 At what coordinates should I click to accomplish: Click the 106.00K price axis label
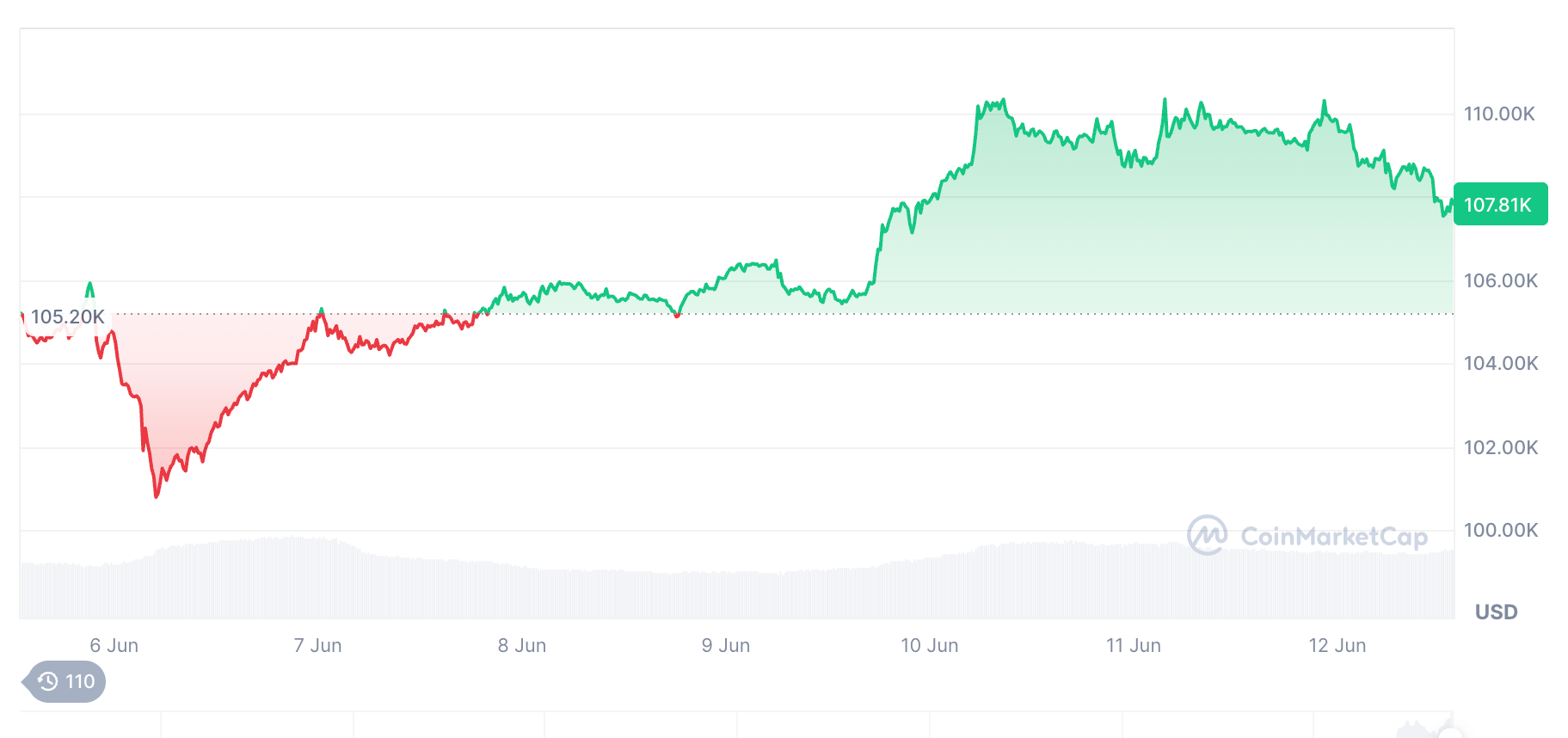[1500, 280]
